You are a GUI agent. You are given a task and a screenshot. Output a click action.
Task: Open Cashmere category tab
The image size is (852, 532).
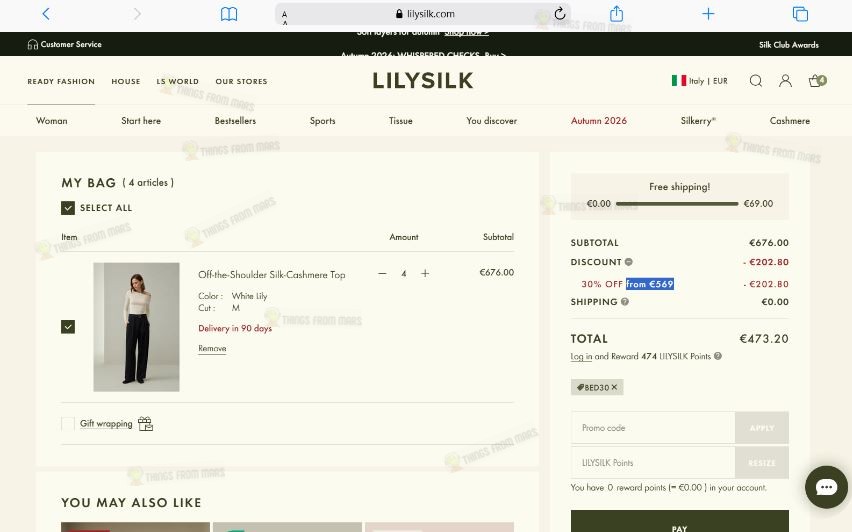[x=790, y=121]
